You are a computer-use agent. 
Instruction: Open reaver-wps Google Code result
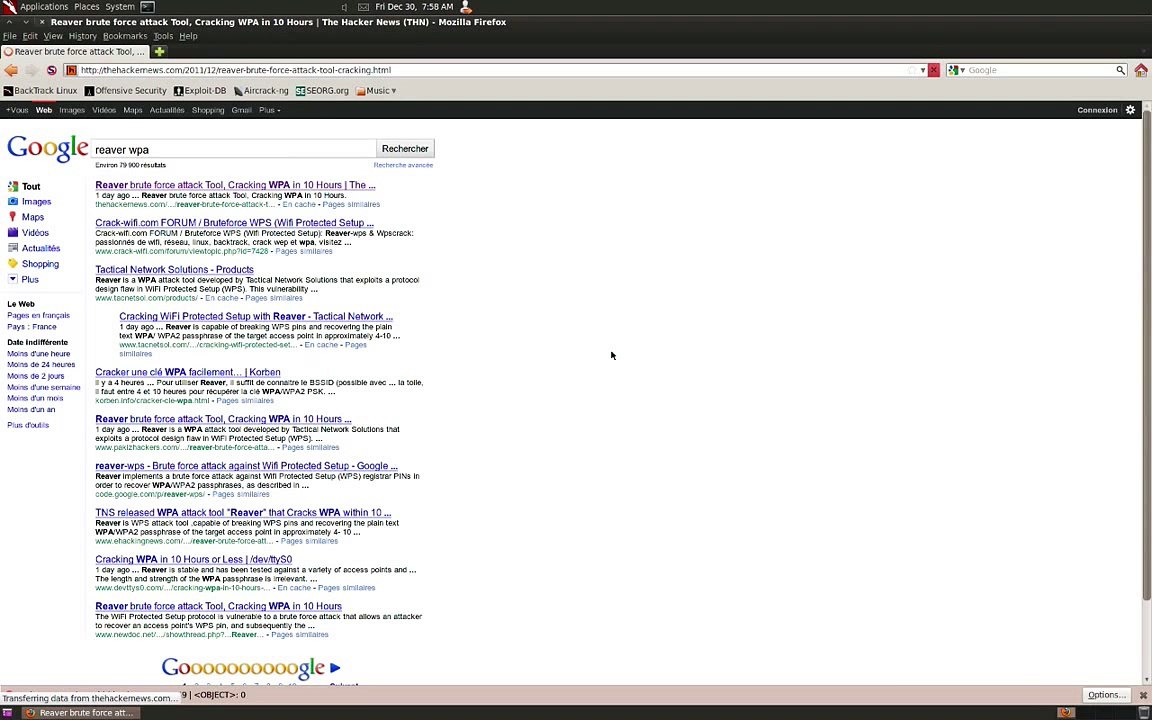coord(246,466)
